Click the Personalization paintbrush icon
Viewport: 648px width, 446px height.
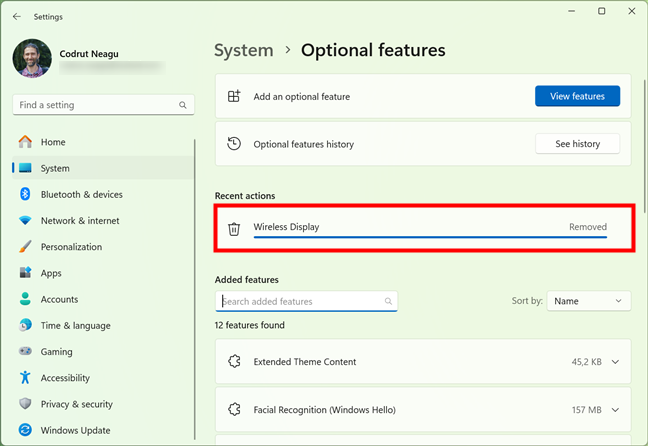(25, 246)
